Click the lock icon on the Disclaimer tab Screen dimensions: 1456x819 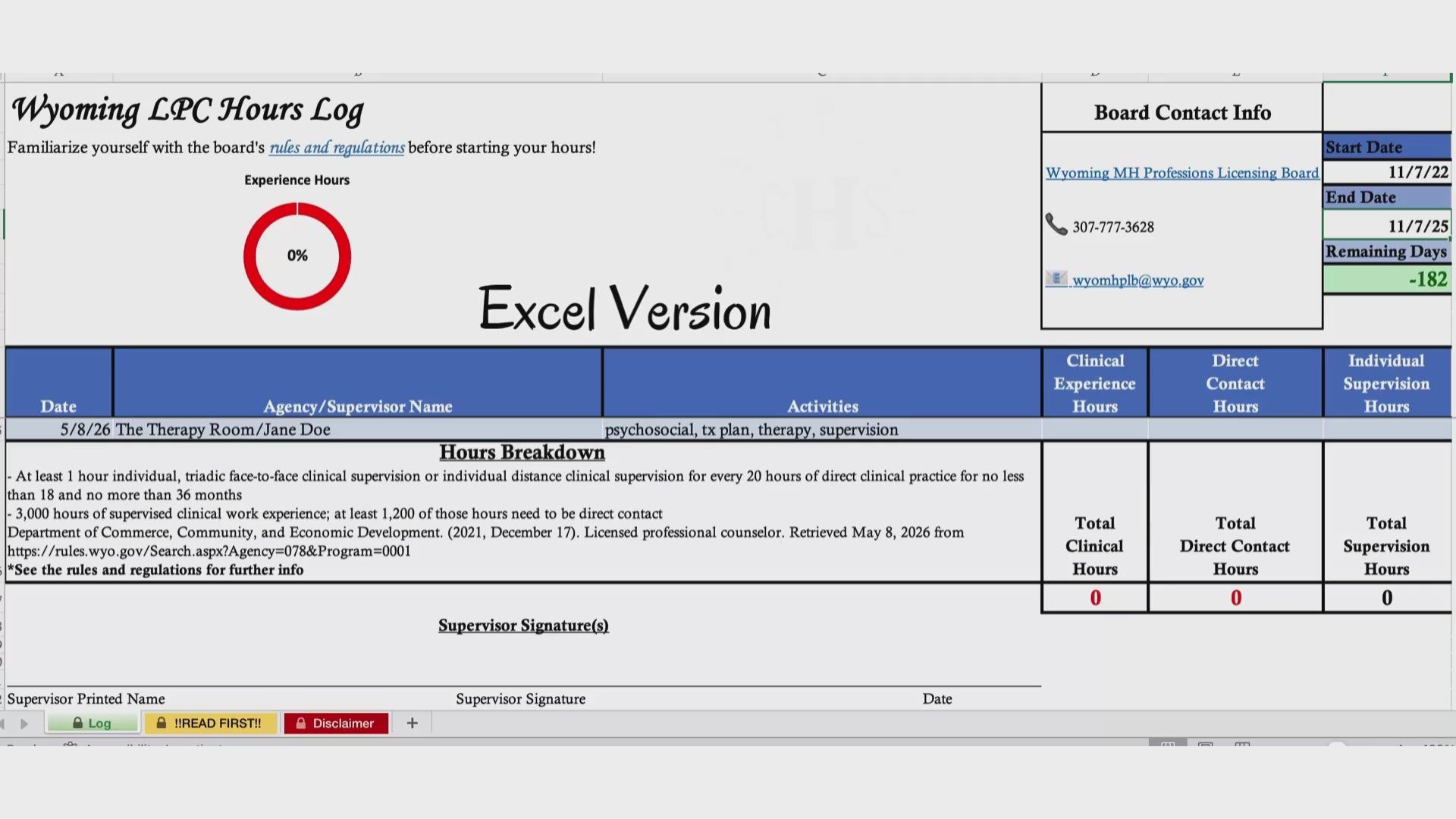click(300, 723)
